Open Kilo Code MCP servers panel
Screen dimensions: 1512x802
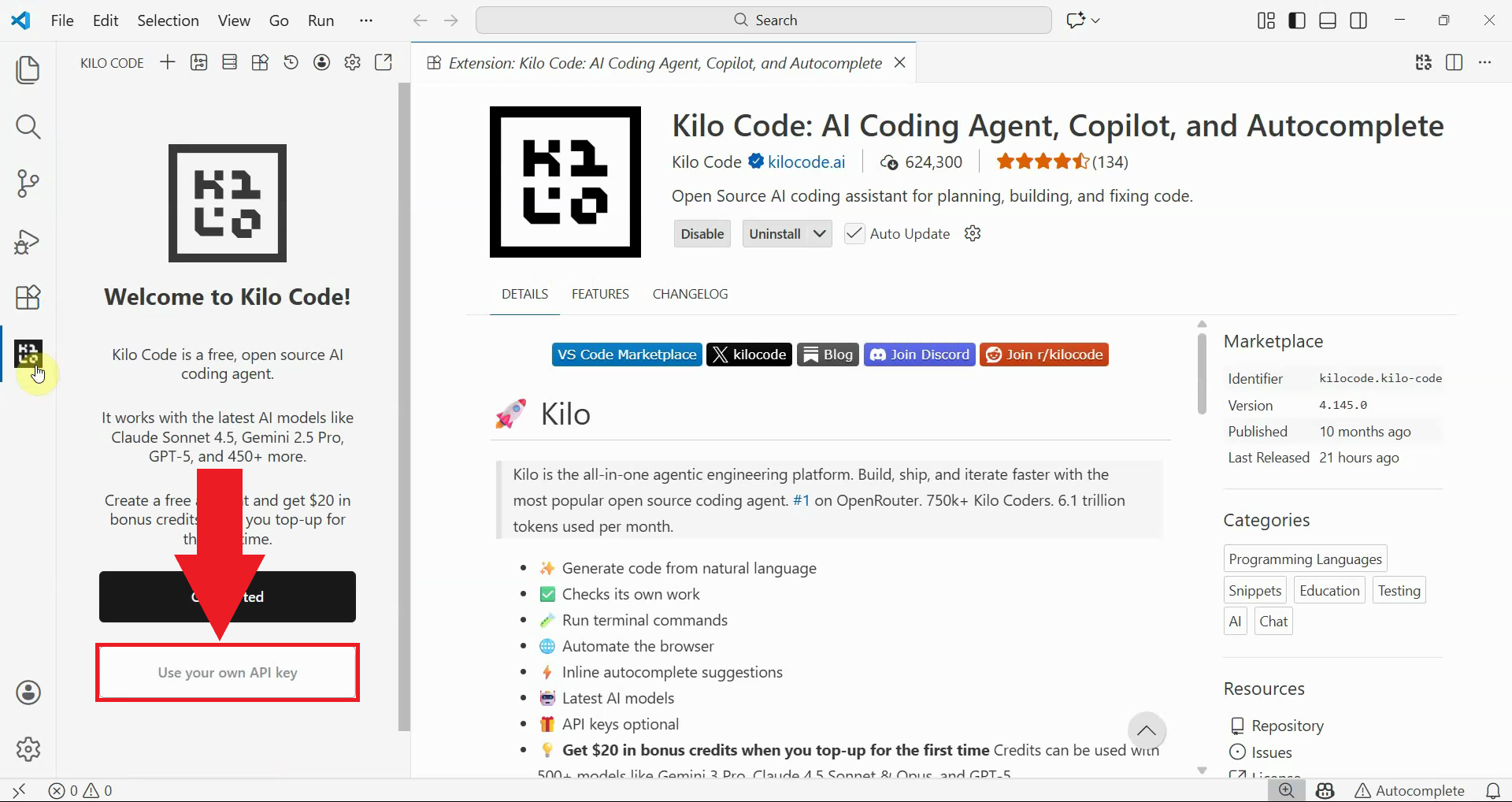pyautogui.click(x=228, y=62)
